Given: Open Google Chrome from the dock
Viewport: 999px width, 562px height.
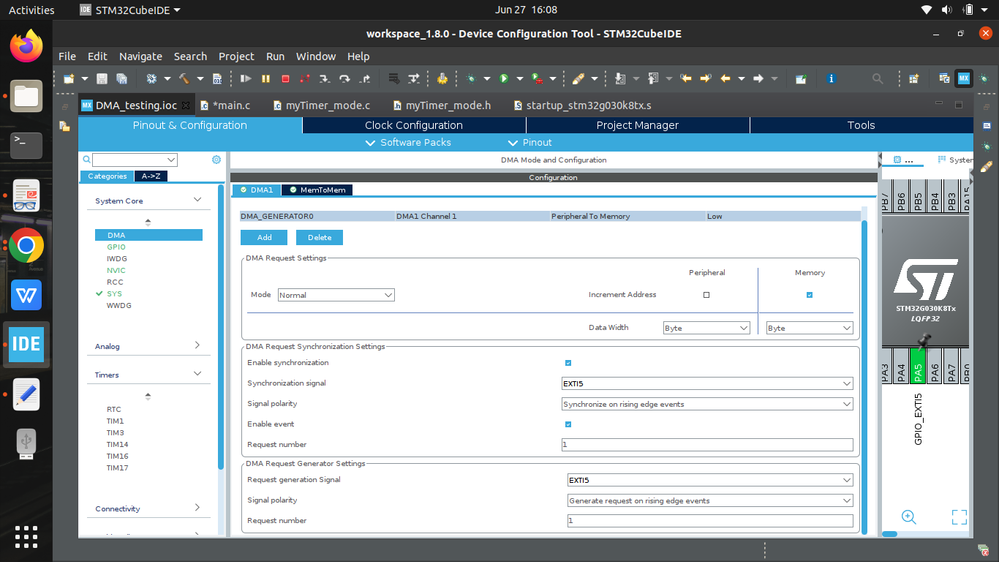Looking at the screenshot, I should pyautogui.click(x=26, y=245).
